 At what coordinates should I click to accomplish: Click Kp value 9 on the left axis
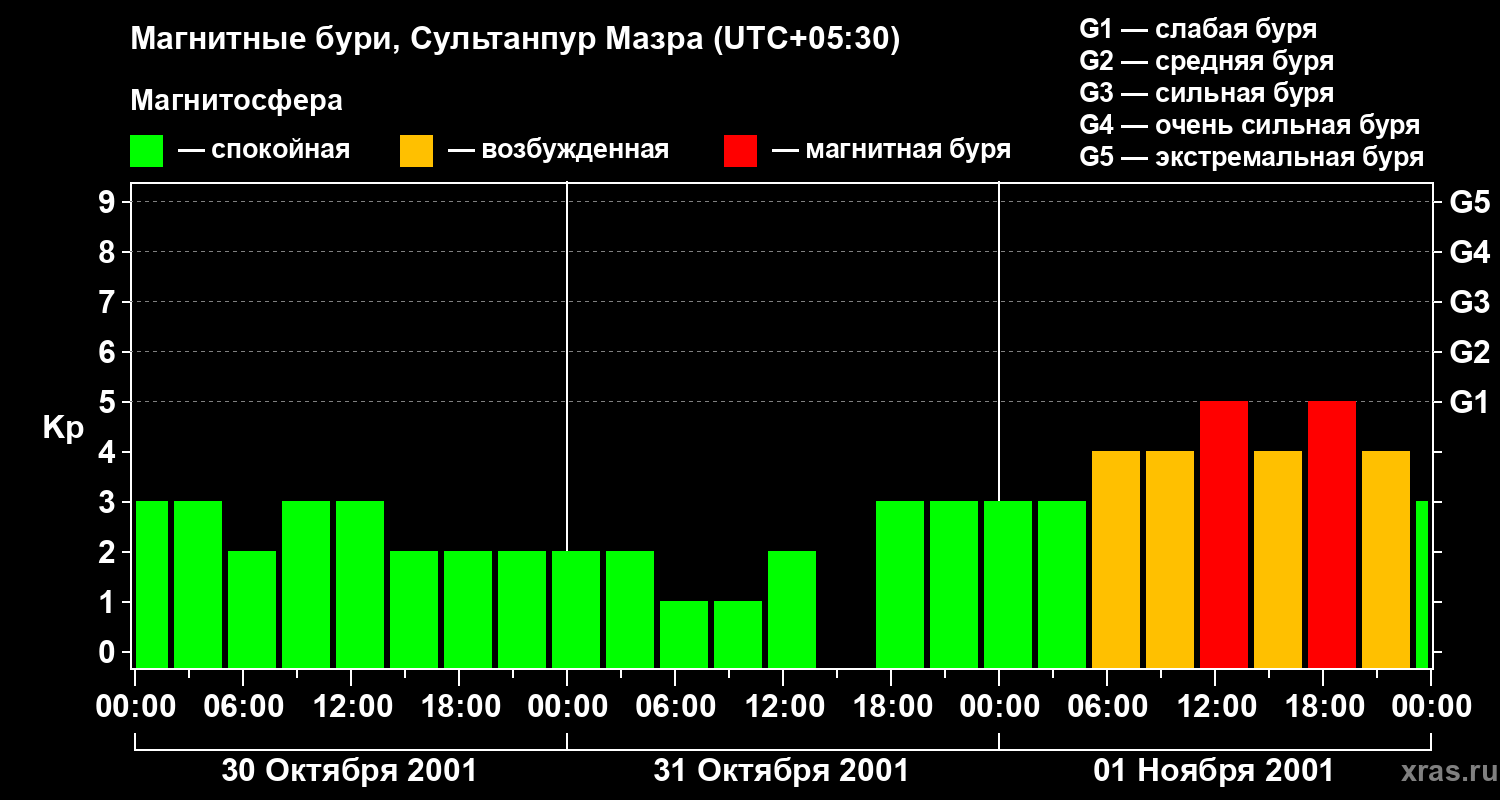(x=109, y=202)
